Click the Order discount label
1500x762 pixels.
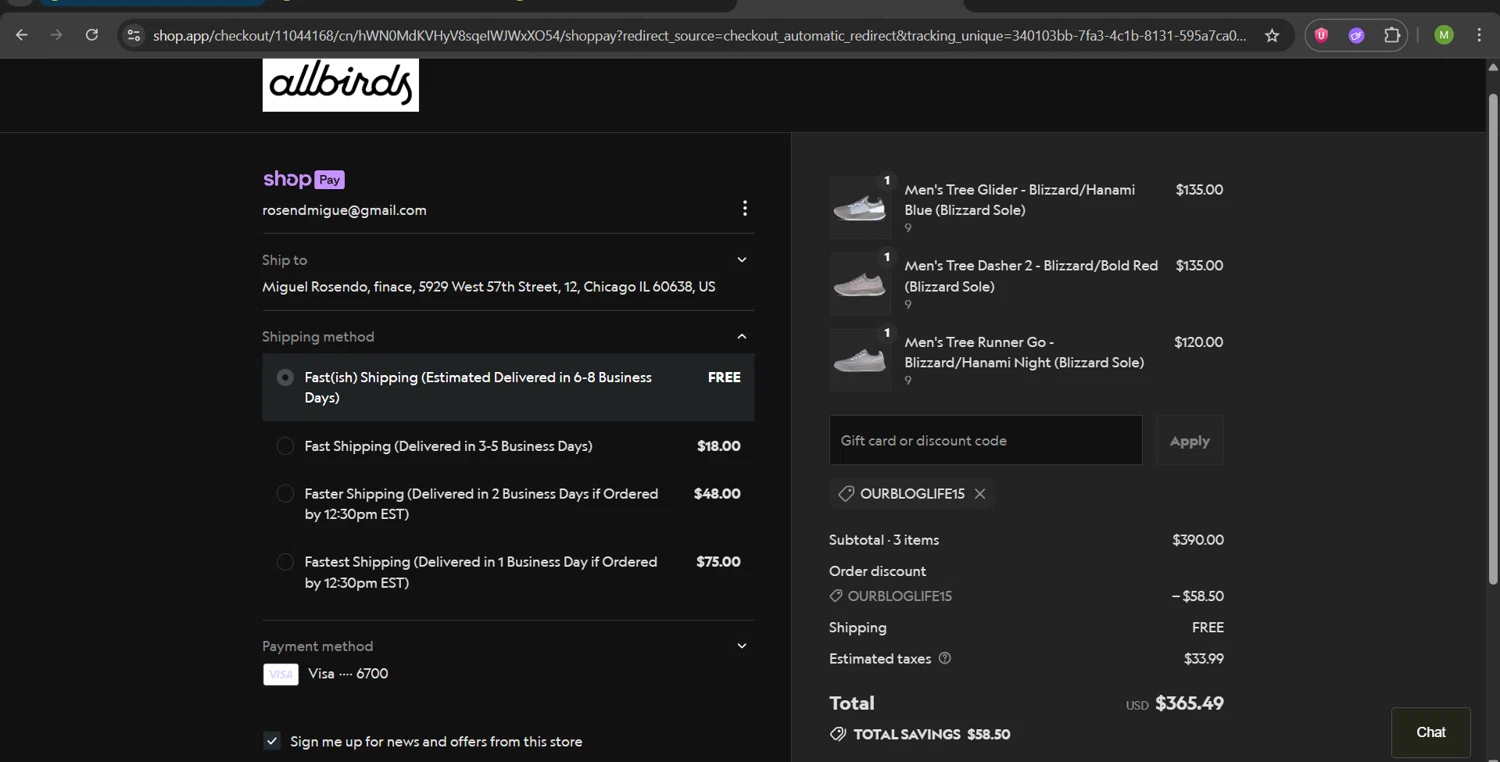tap(878, 571)
